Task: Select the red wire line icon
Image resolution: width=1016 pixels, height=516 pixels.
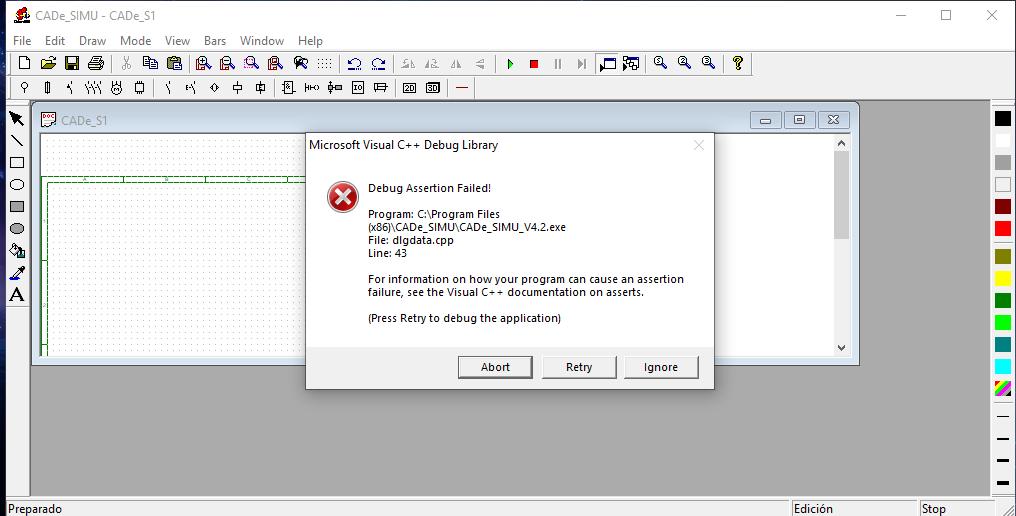Action: point(462,88)
